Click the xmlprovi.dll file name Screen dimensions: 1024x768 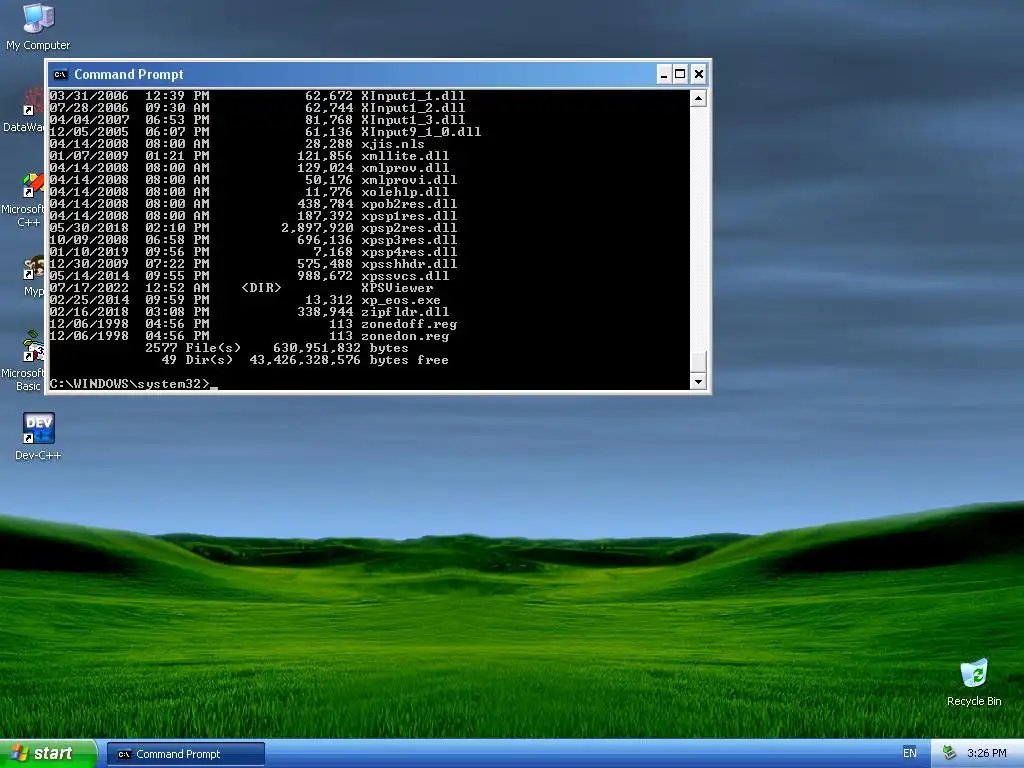409,180
